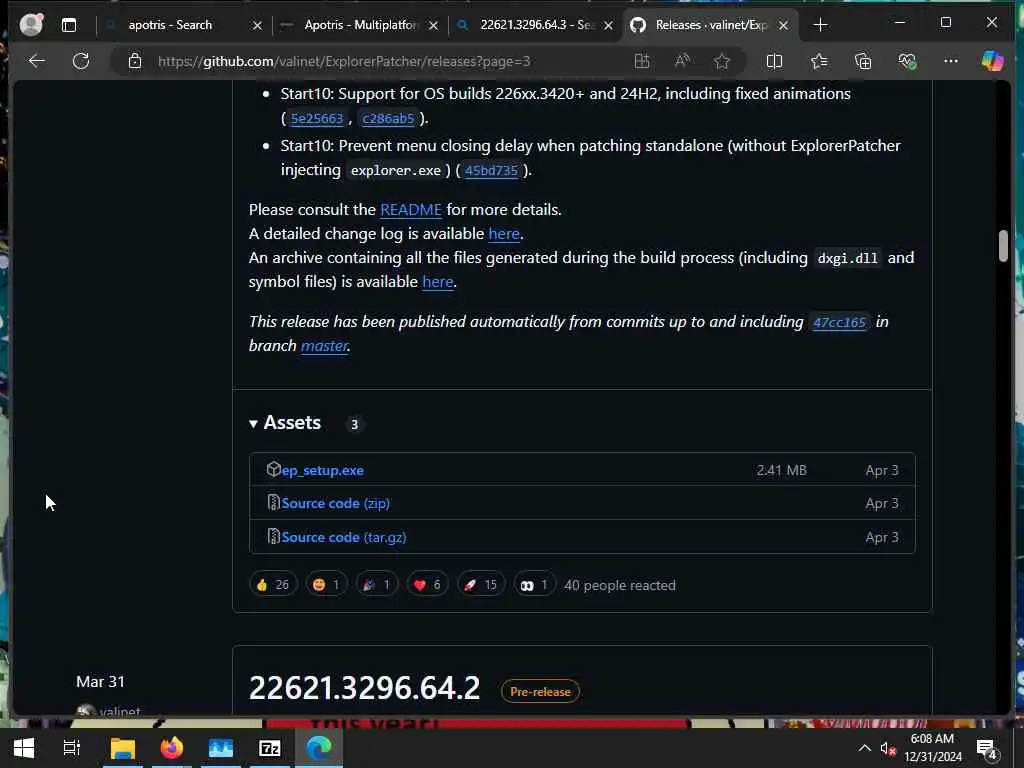Toggle the party popper reaction
The height and width of the screenshot is (768, 1024).
pos(377,584)
